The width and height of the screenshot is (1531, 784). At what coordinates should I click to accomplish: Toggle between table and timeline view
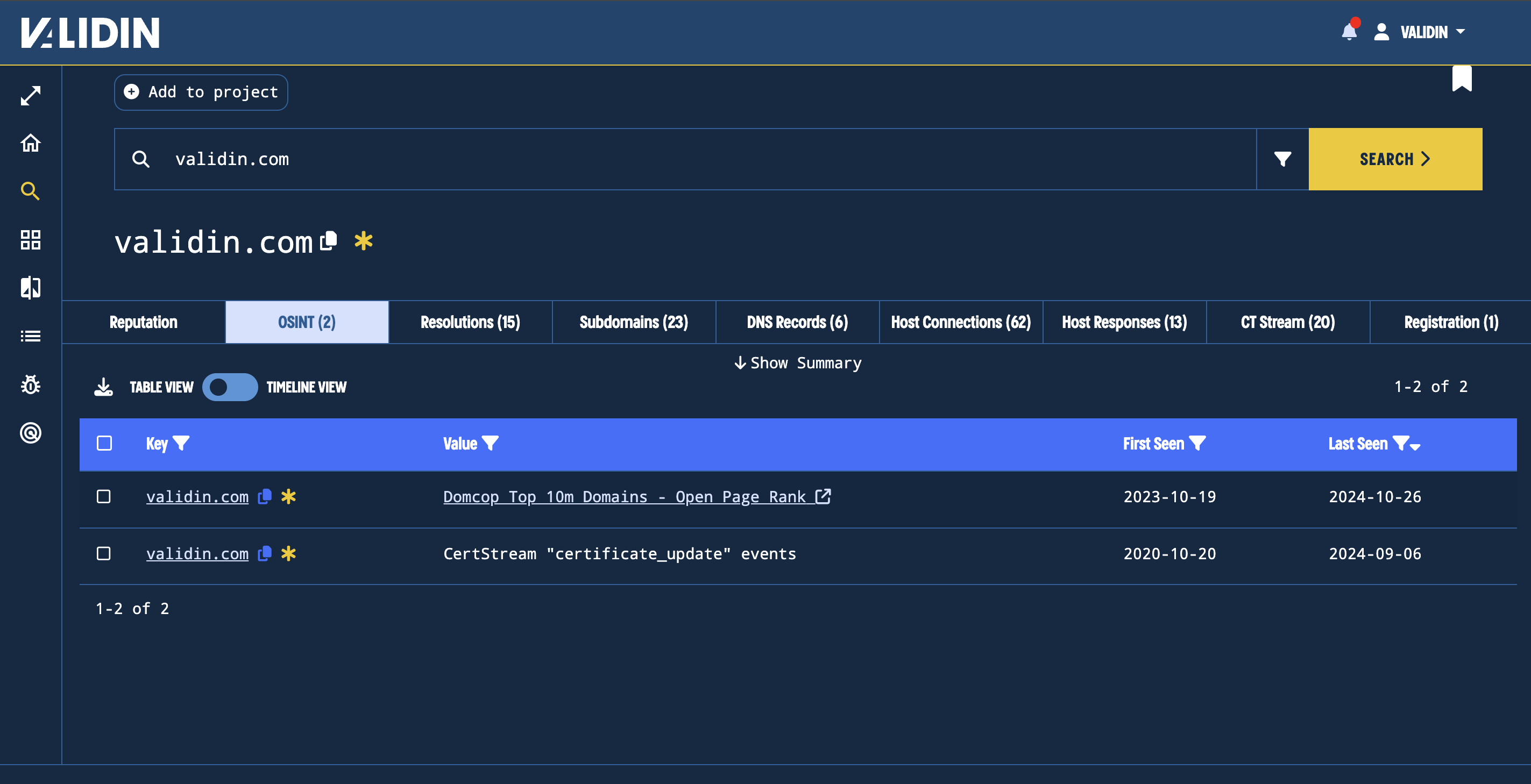(229, 387)
